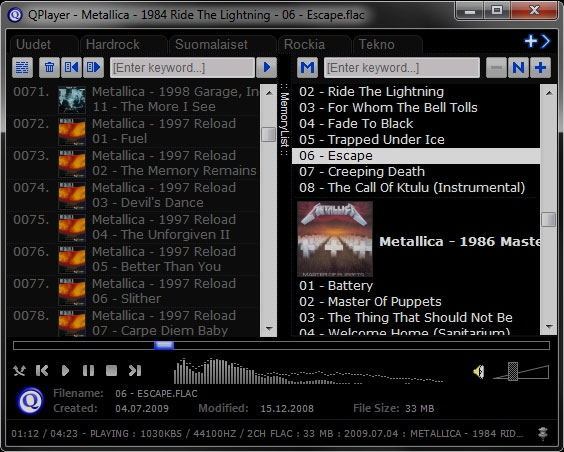
Task: Click the Play button
Action: click(x=65, y=370)
